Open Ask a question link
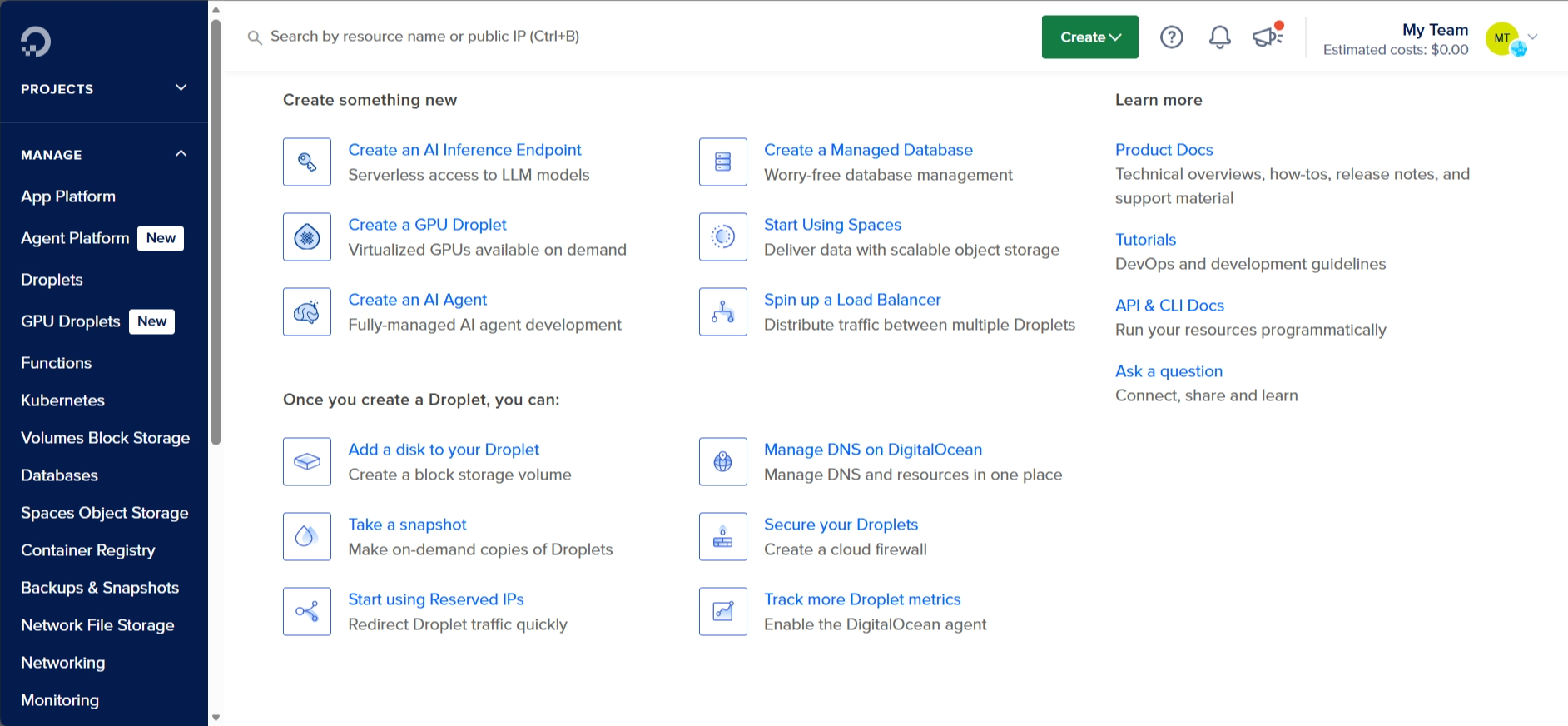The height and width of the screenshot is (726, 1568). [x=1169, y=371]
